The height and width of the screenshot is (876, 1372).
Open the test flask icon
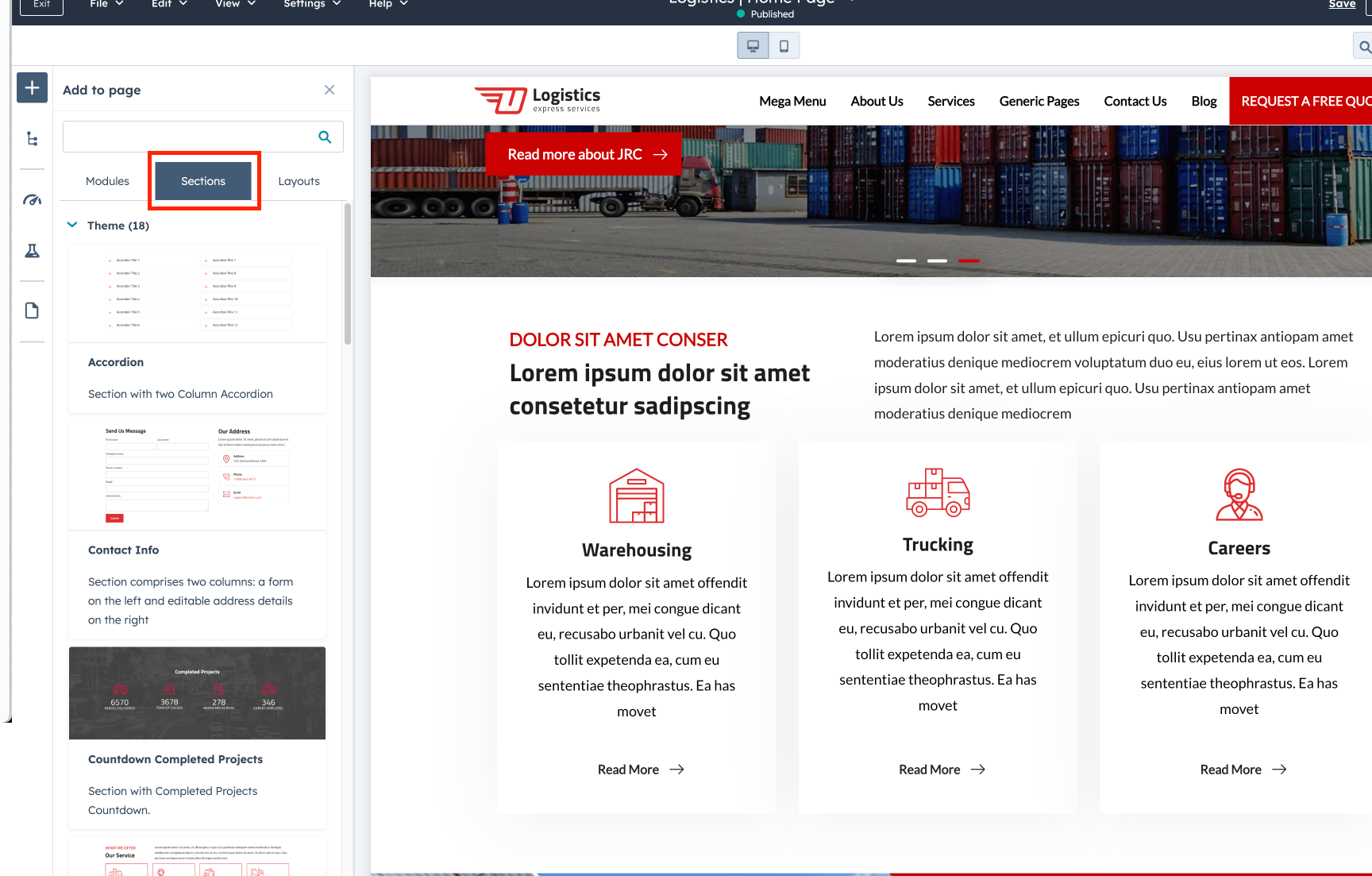tap(32, 251)
